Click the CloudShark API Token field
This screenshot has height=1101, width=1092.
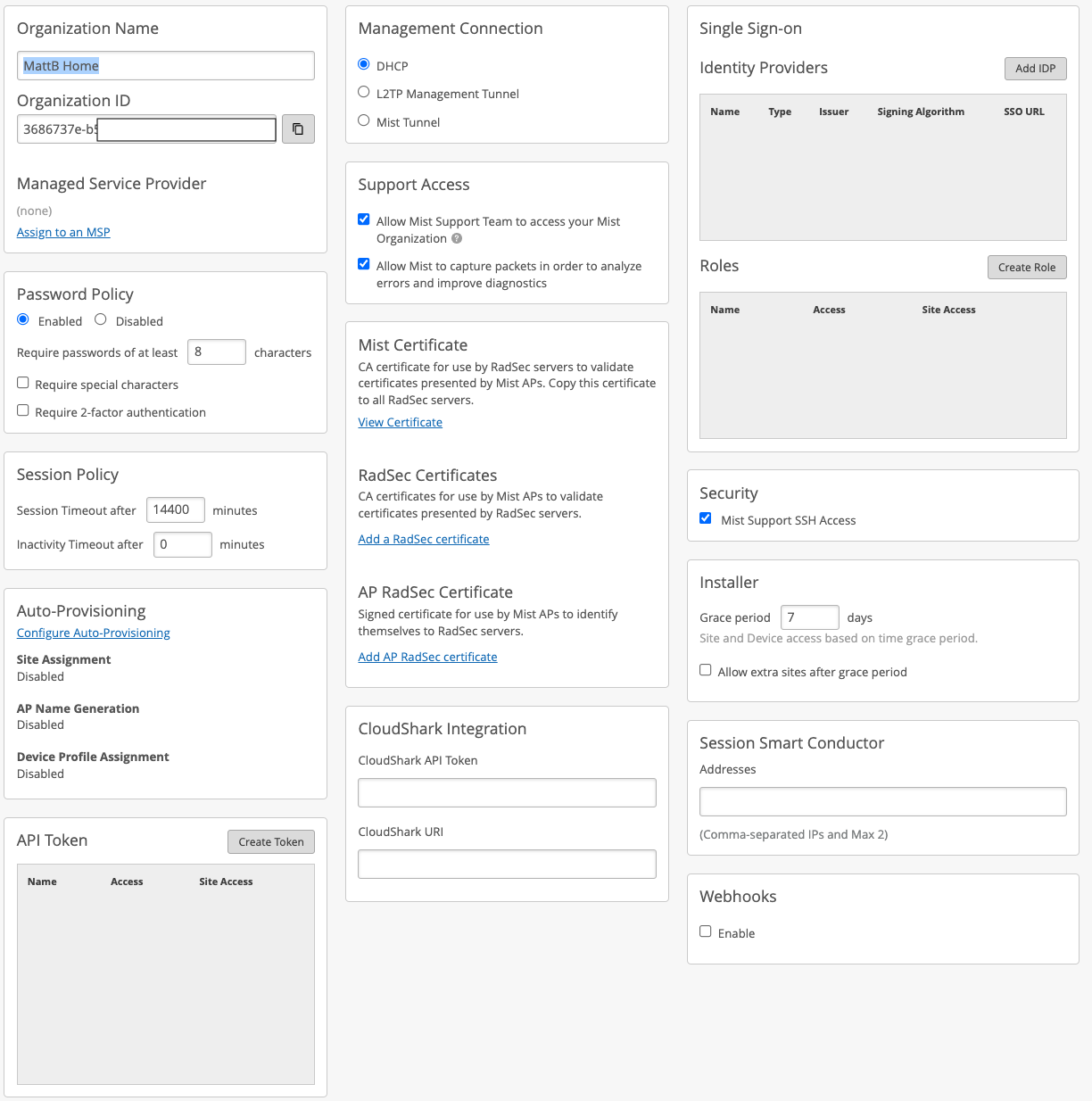click(x=507, y=792)
